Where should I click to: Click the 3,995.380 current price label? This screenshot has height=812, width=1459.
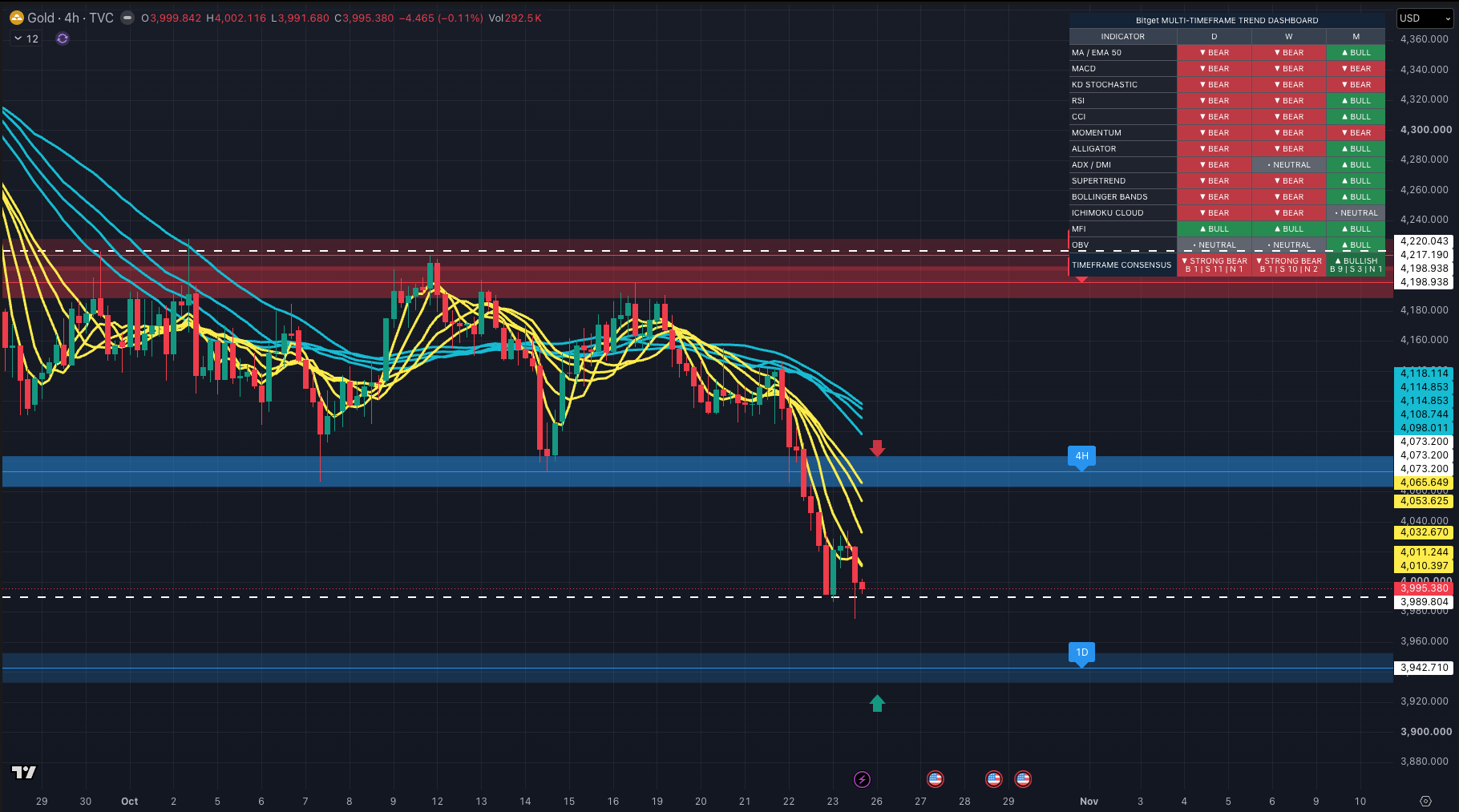coord(1425,588)
